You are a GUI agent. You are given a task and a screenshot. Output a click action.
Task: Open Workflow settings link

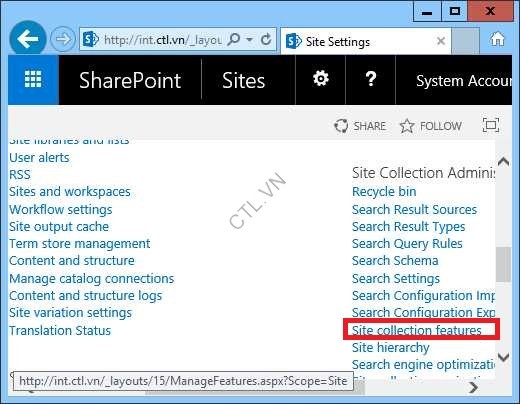(x=61, y=210)
